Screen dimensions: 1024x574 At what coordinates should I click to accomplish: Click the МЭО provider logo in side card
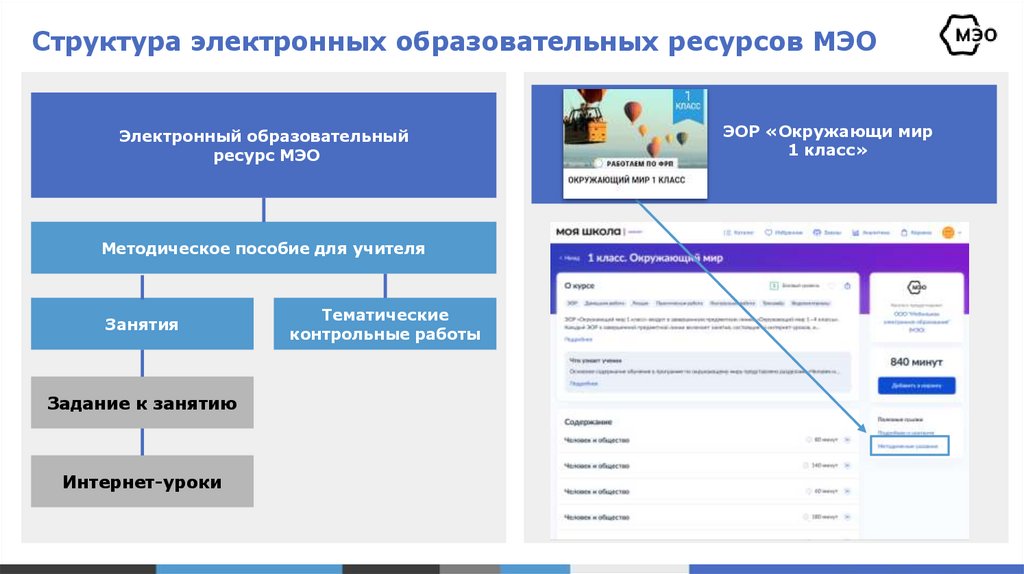pyautogui.click(x=916, y=287)
